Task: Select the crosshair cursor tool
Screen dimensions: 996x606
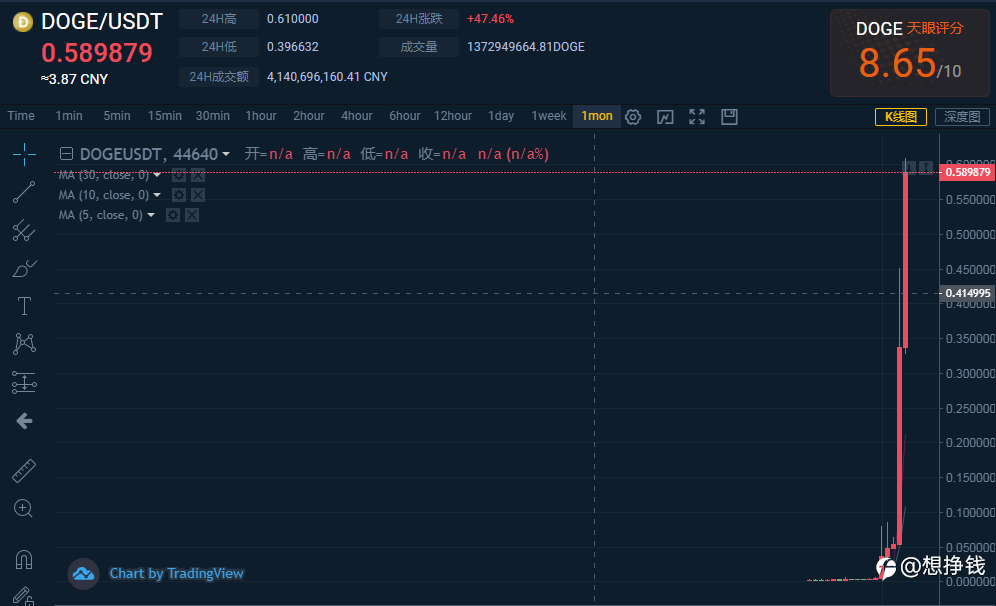Action: click(24, 154)
